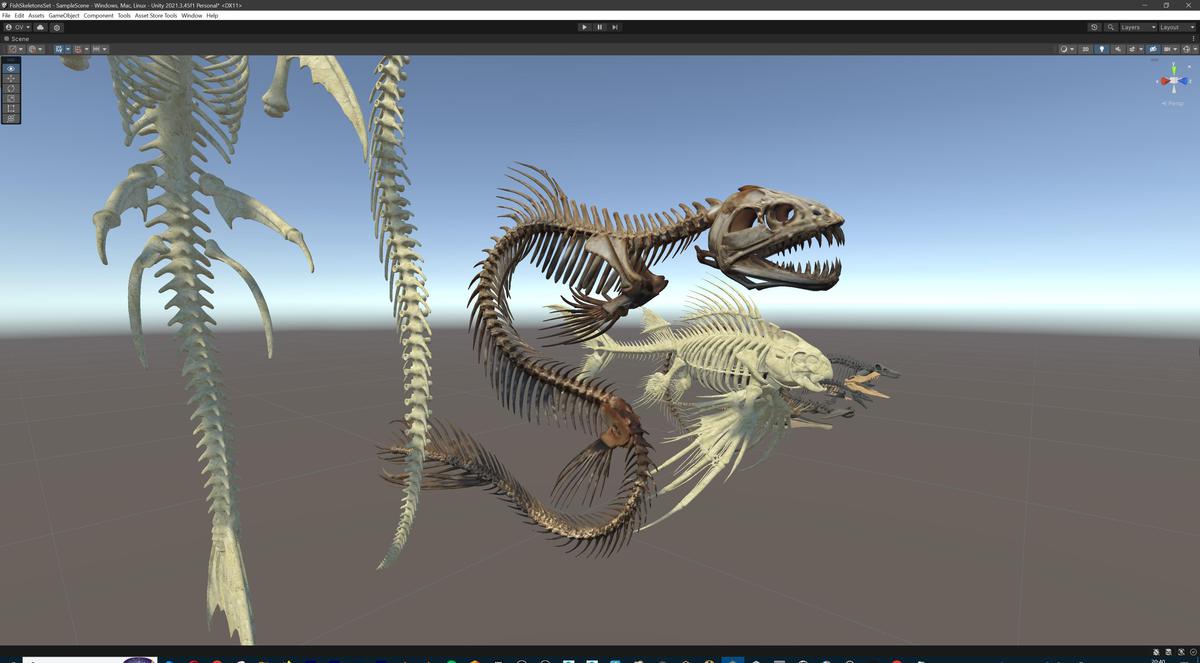Click the search magnifier icon
Viewport: 1200px width, 663px height.
coord(1111,27)
